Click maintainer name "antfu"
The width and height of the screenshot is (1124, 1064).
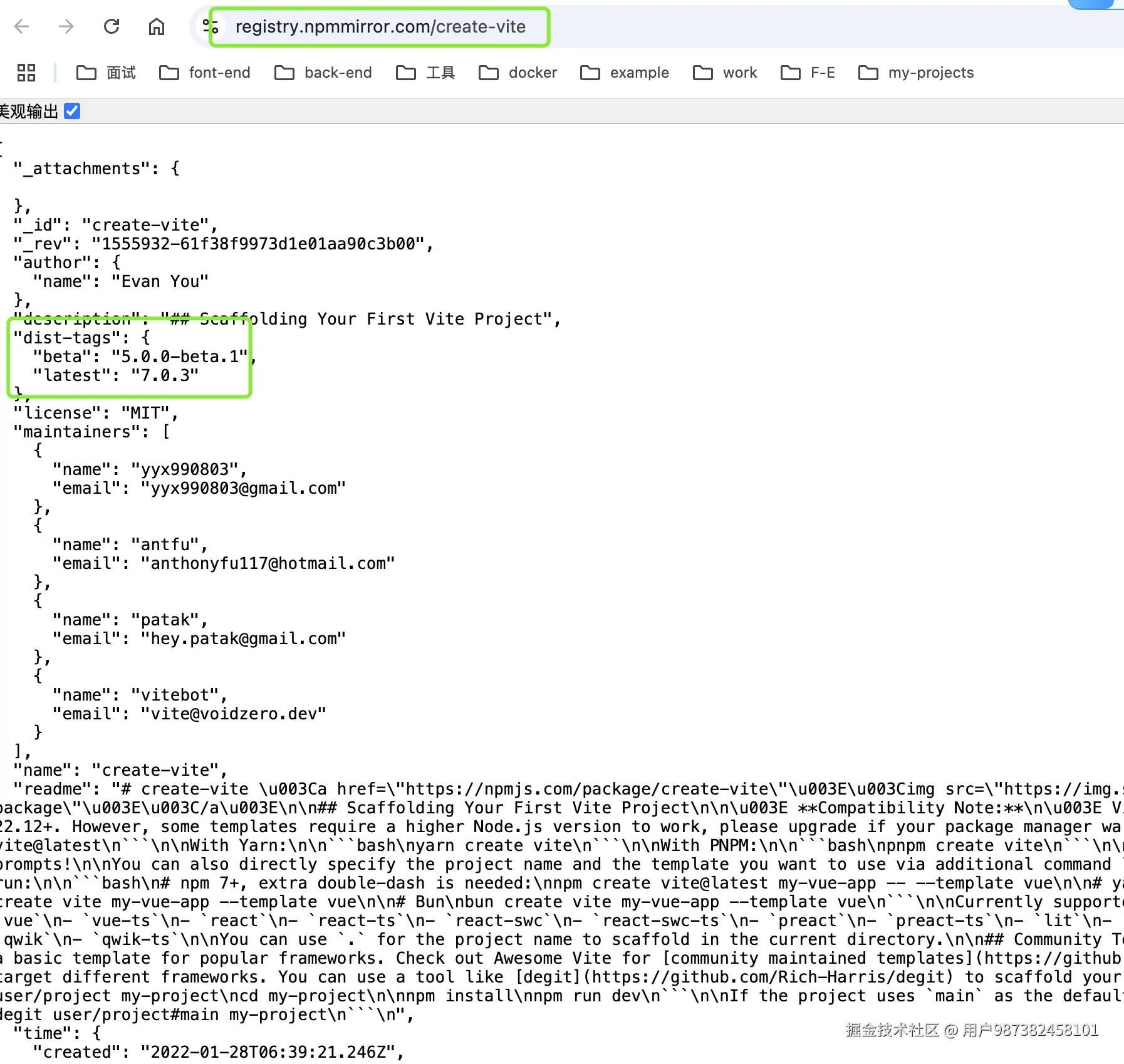165,545
